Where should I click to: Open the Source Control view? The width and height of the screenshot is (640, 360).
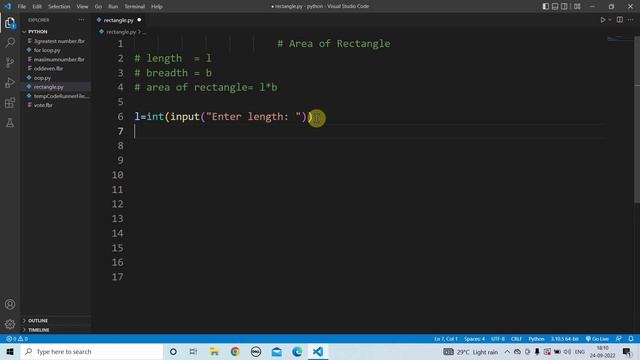[10, 62]
